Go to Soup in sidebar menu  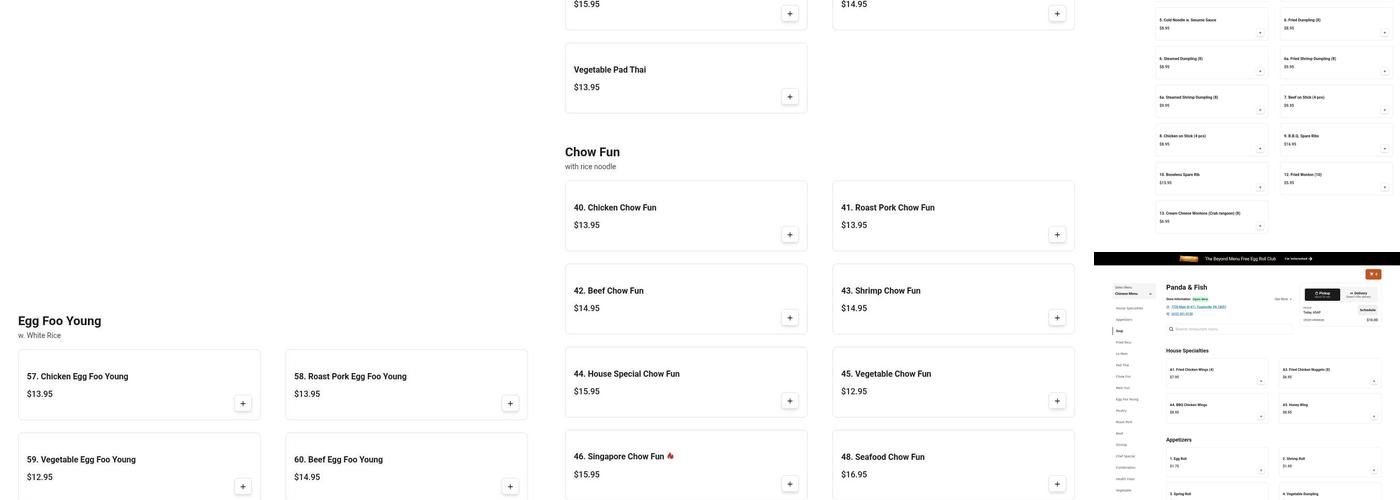pos(1120,331)
